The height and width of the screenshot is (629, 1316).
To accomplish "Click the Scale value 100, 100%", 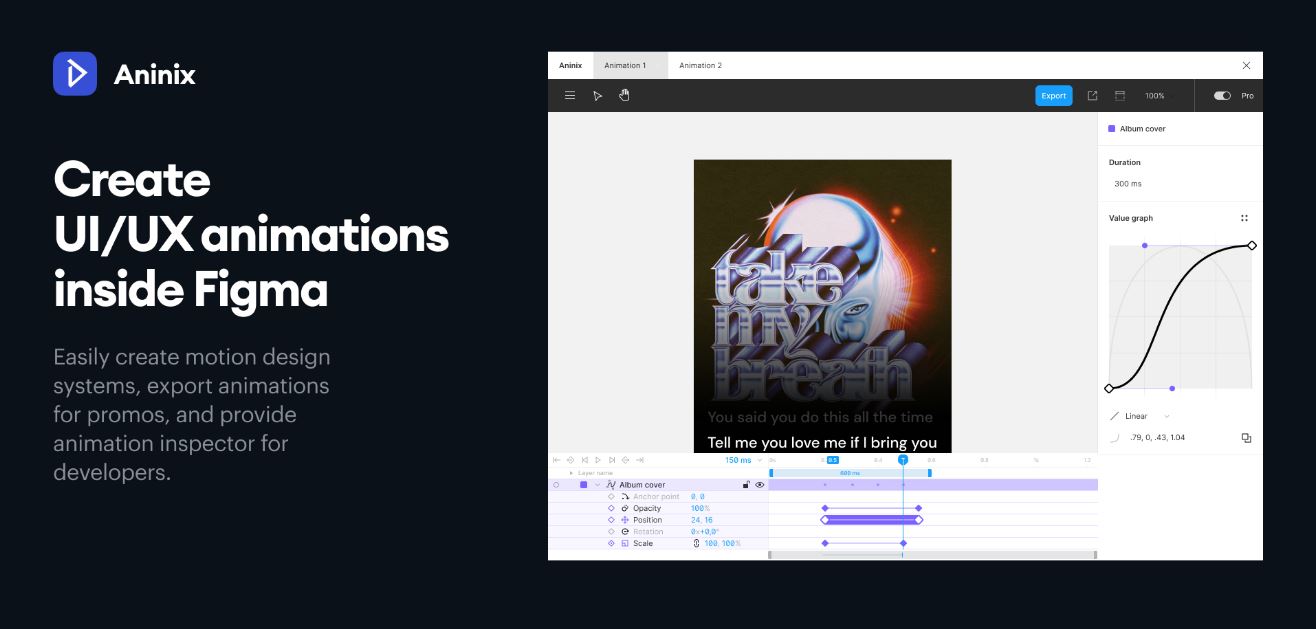I will coord(722,544).
